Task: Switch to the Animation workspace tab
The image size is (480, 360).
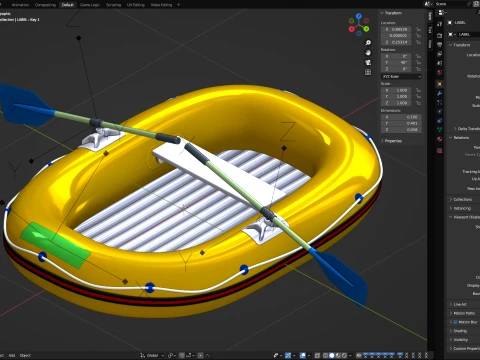Action: coord(20,5)
